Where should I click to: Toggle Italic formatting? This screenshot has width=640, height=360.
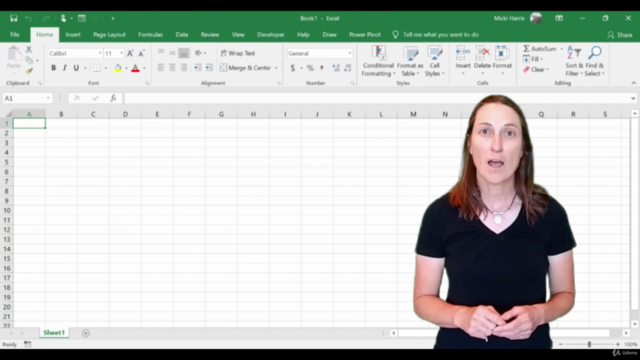pos(64,68)
